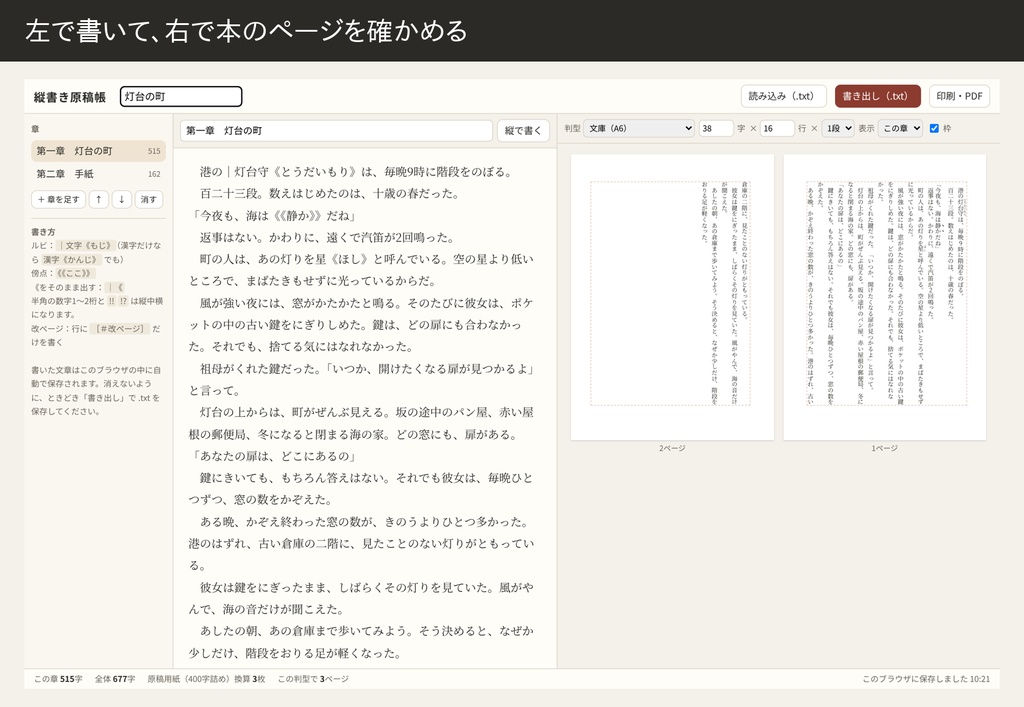Click the 《《ここ》》 emphasis syntax example
Viewport: 1024px width, 707px height.
pyautogui.click(x=75, y=273)
